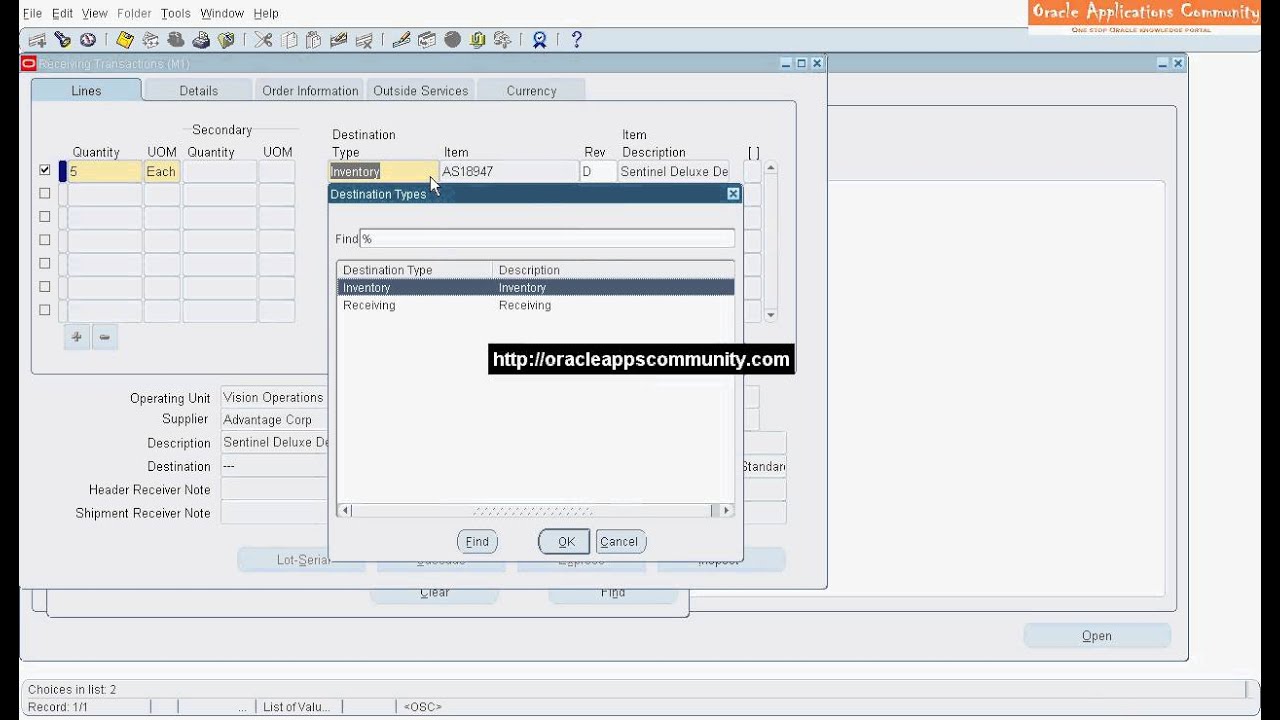Image resolution: width=1280 pixels, height=720 pixels.
Task: Click the Show Navigator compass icon
Action: click(x=88, y=40)
